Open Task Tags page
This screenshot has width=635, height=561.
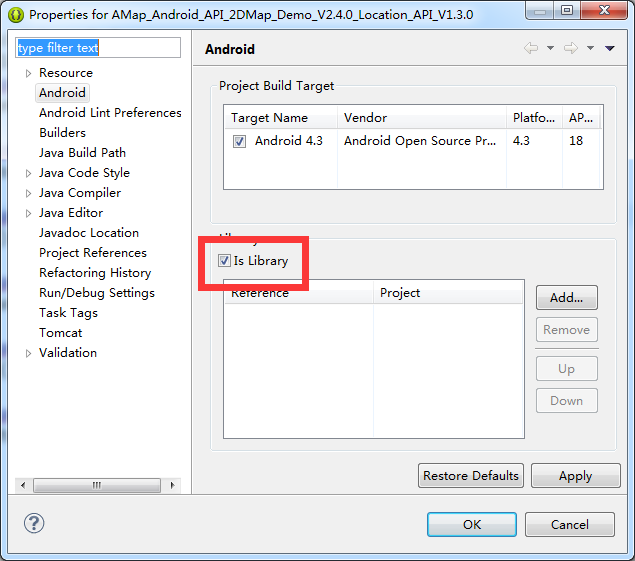coord(68,313)
